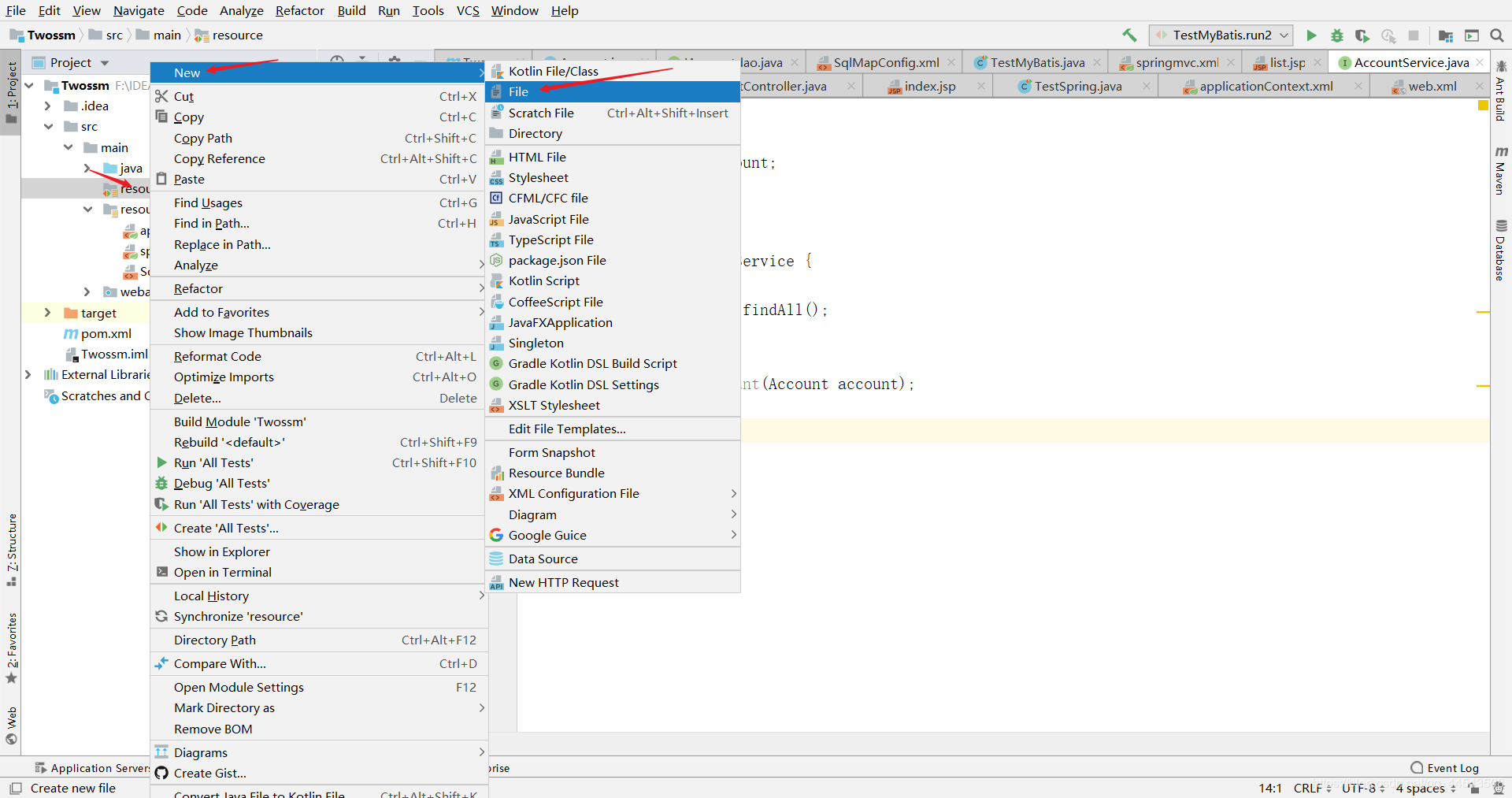Open the Mark Directory as submenu
The image size is (1512, 798).
point(318,708)
